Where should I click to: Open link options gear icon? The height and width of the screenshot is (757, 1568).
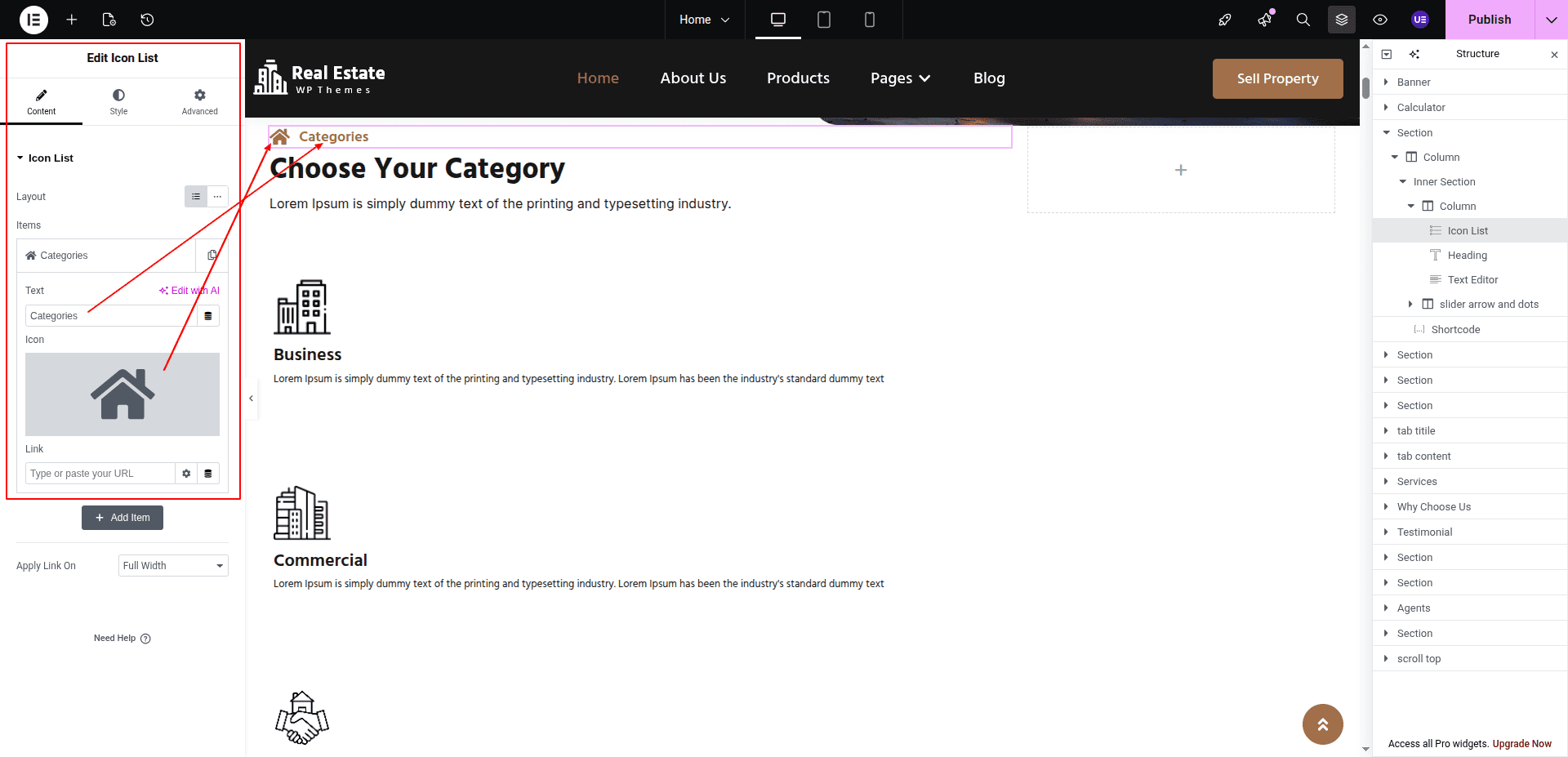pyautogui.click(x=186, y=474)
